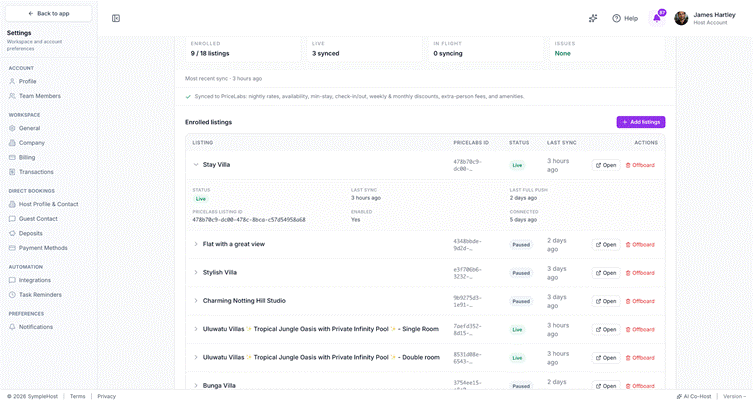
Task: Open Team Members settings
Action: tap(40, 96)
